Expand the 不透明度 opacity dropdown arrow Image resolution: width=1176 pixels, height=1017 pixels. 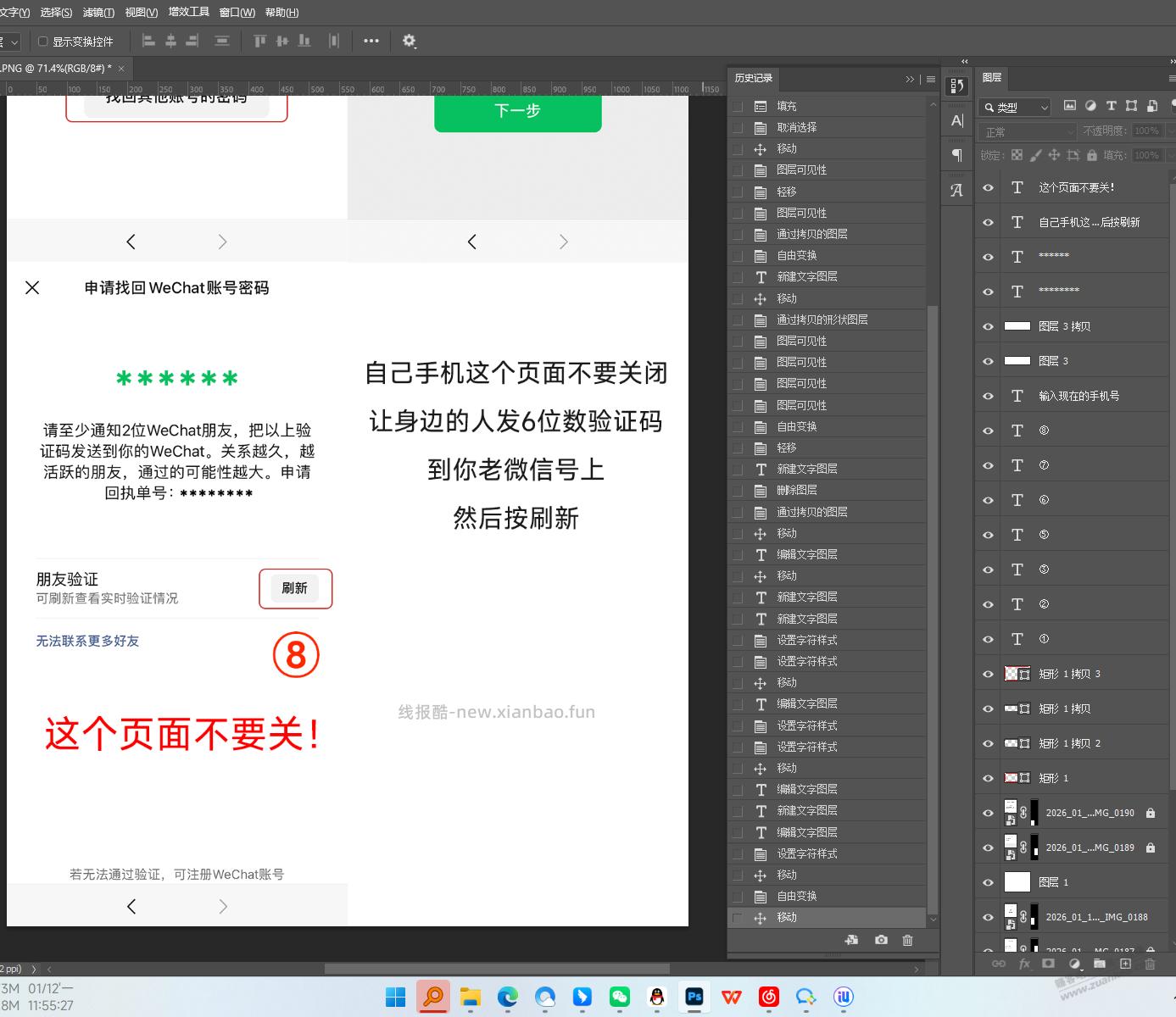[x=1171, y=131]
